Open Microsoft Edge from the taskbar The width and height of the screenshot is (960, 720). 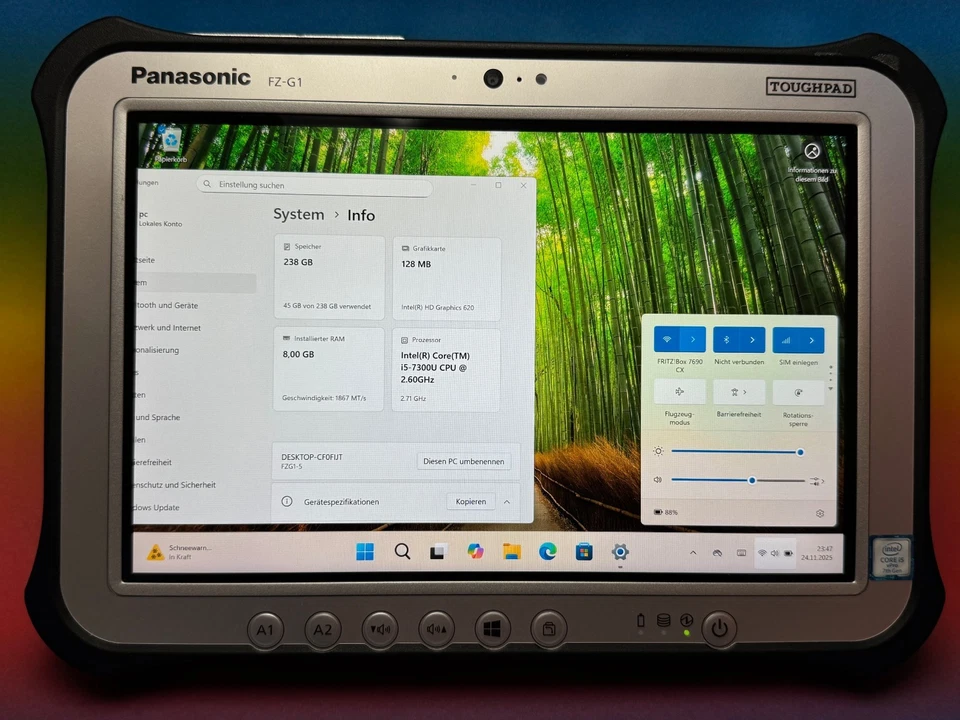click(x=548, y=551)
